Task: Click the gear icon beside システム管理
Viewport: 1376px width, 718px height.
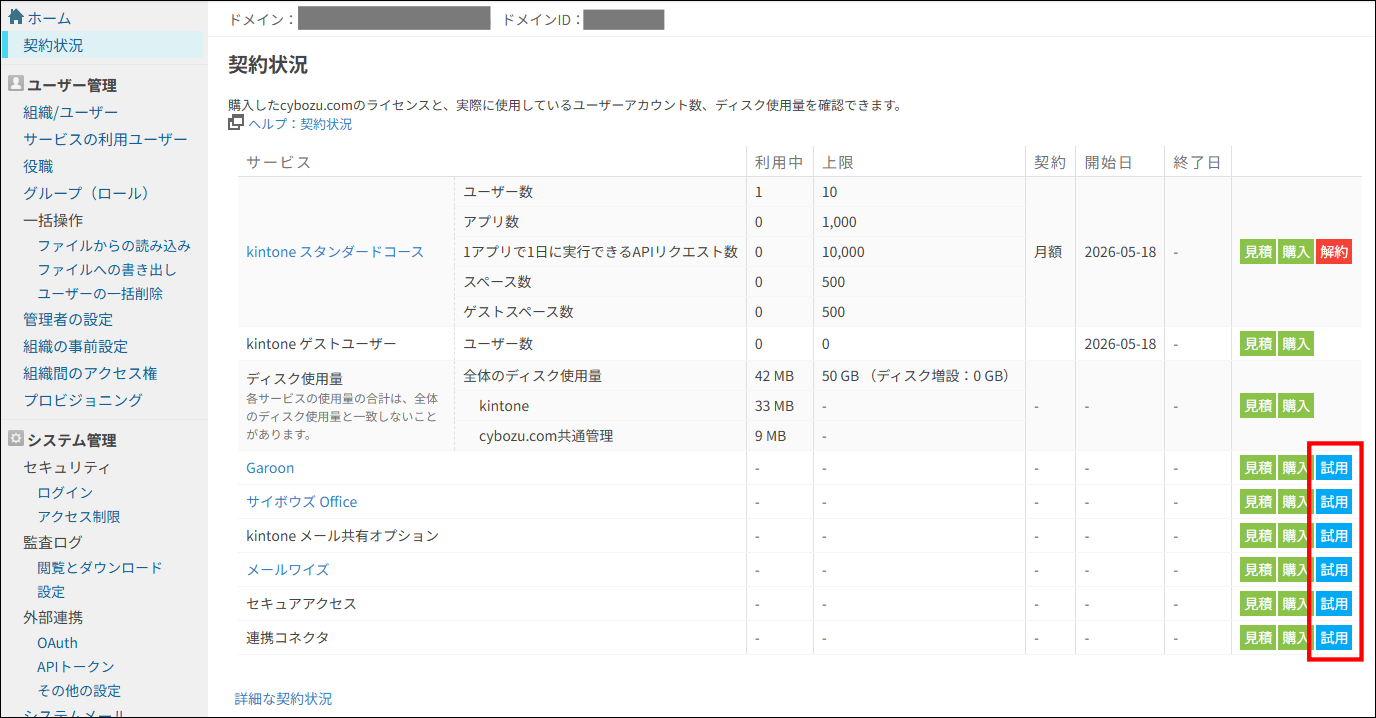Action: point(15,439)
